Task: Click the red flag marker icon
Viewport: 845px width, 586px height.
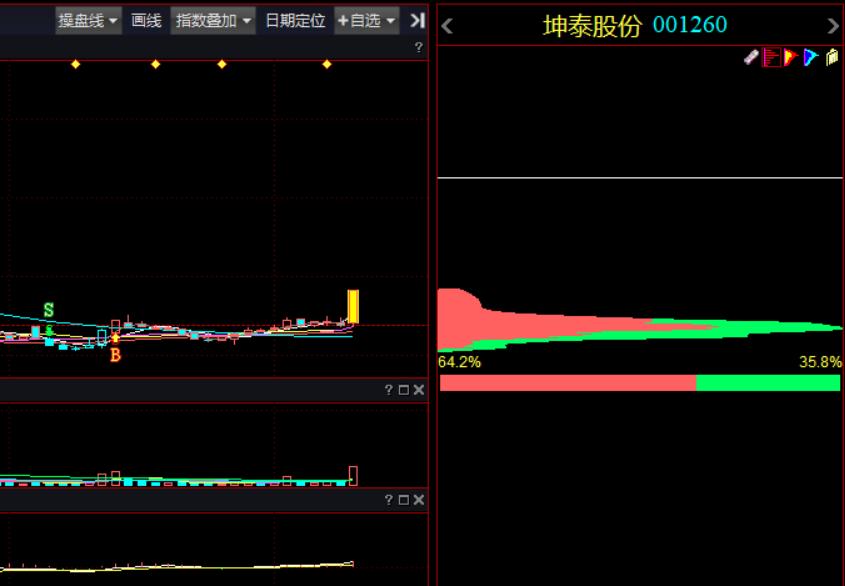Action: (x=791, y=57)
